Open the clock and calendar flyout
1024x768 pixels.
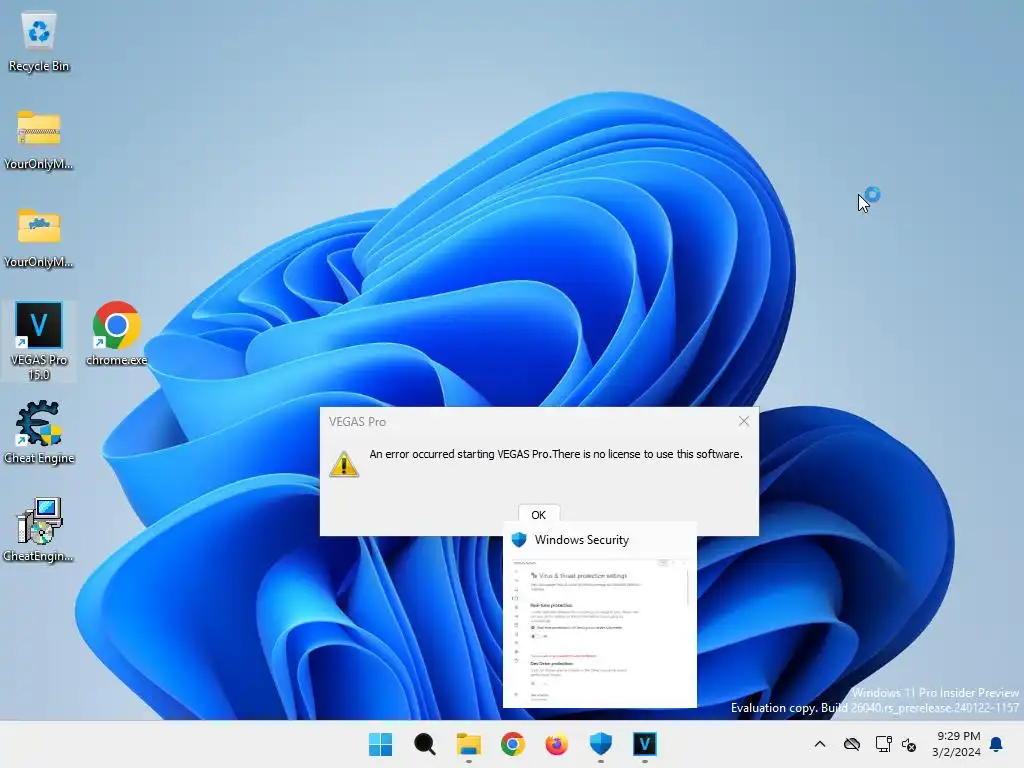tap(956, 744)
